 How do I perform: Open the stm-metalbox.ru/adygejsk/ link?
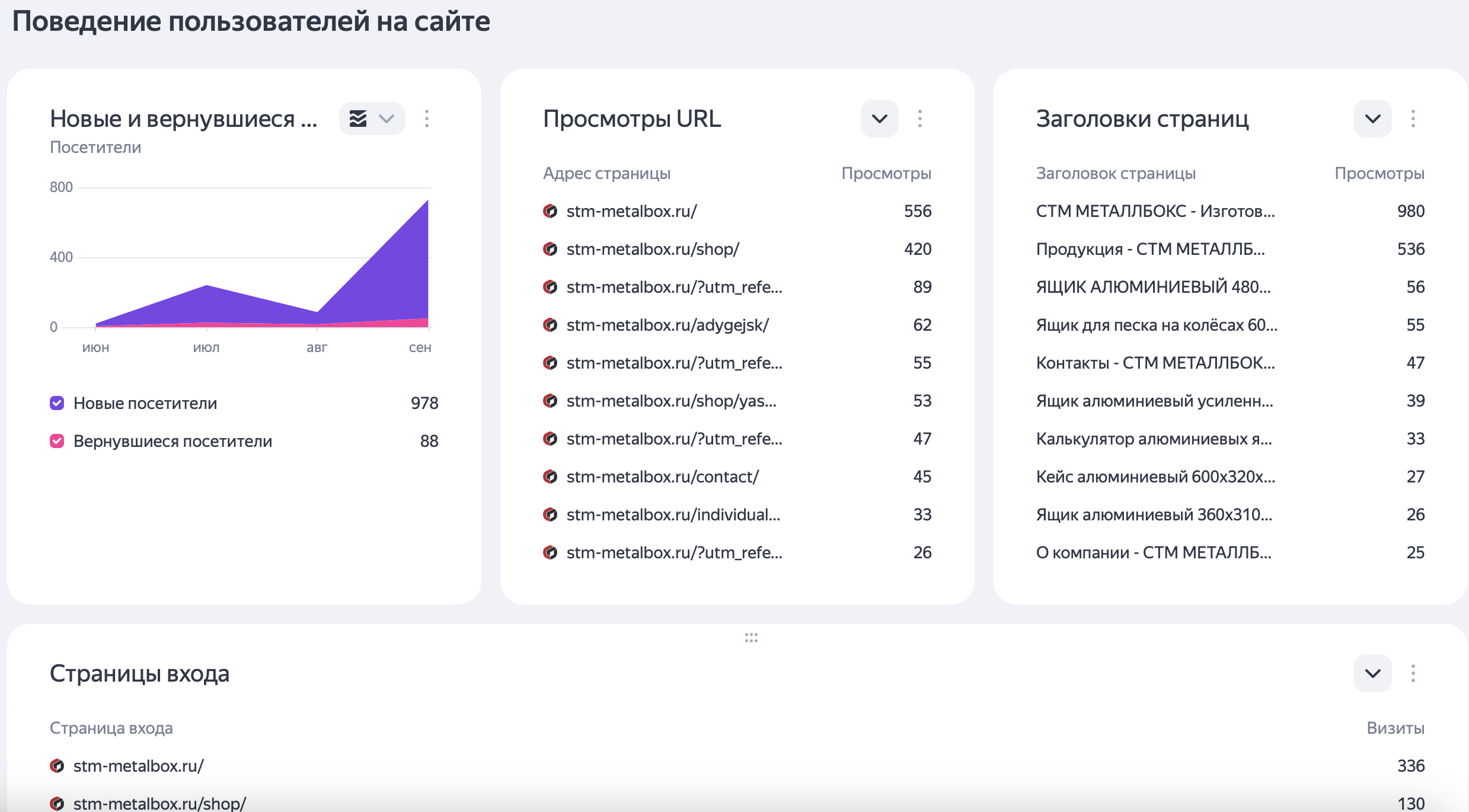pos(668,325)
